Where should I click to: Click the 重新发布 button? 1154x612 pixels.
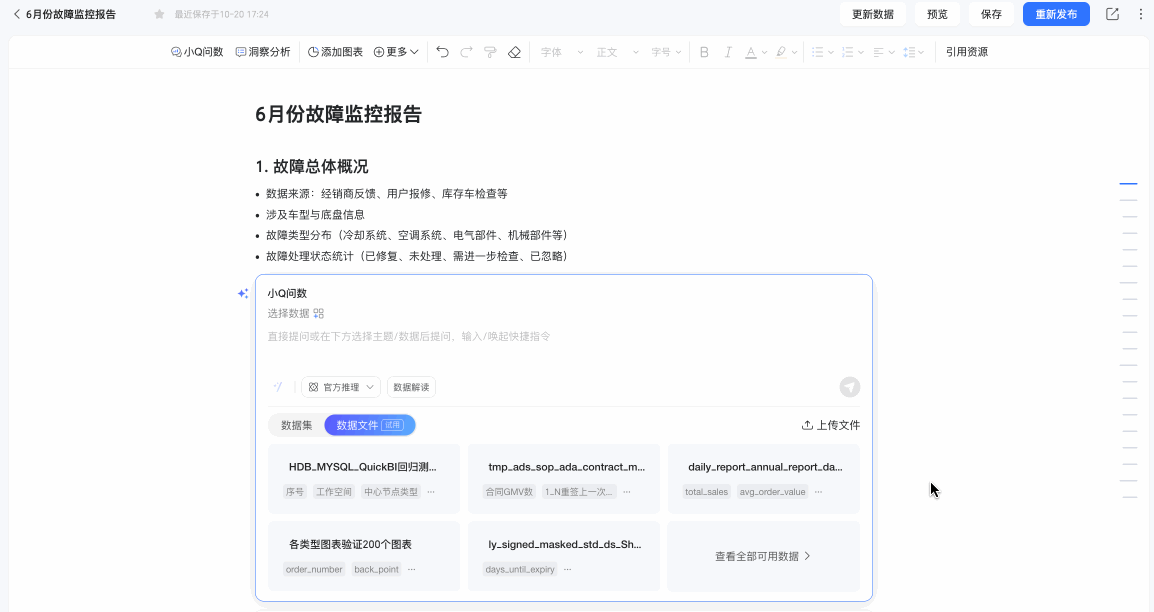click(x=1056, y=14)
